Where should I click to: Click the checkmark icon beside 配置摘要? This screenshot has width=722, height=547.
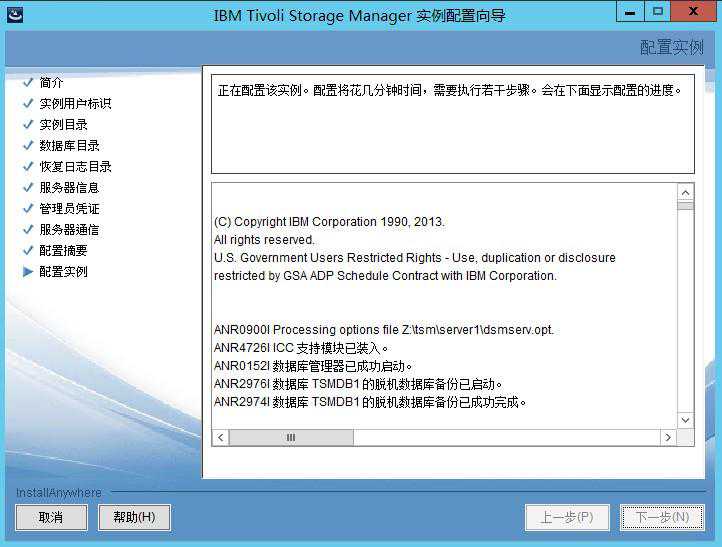[x=28, y=251]
